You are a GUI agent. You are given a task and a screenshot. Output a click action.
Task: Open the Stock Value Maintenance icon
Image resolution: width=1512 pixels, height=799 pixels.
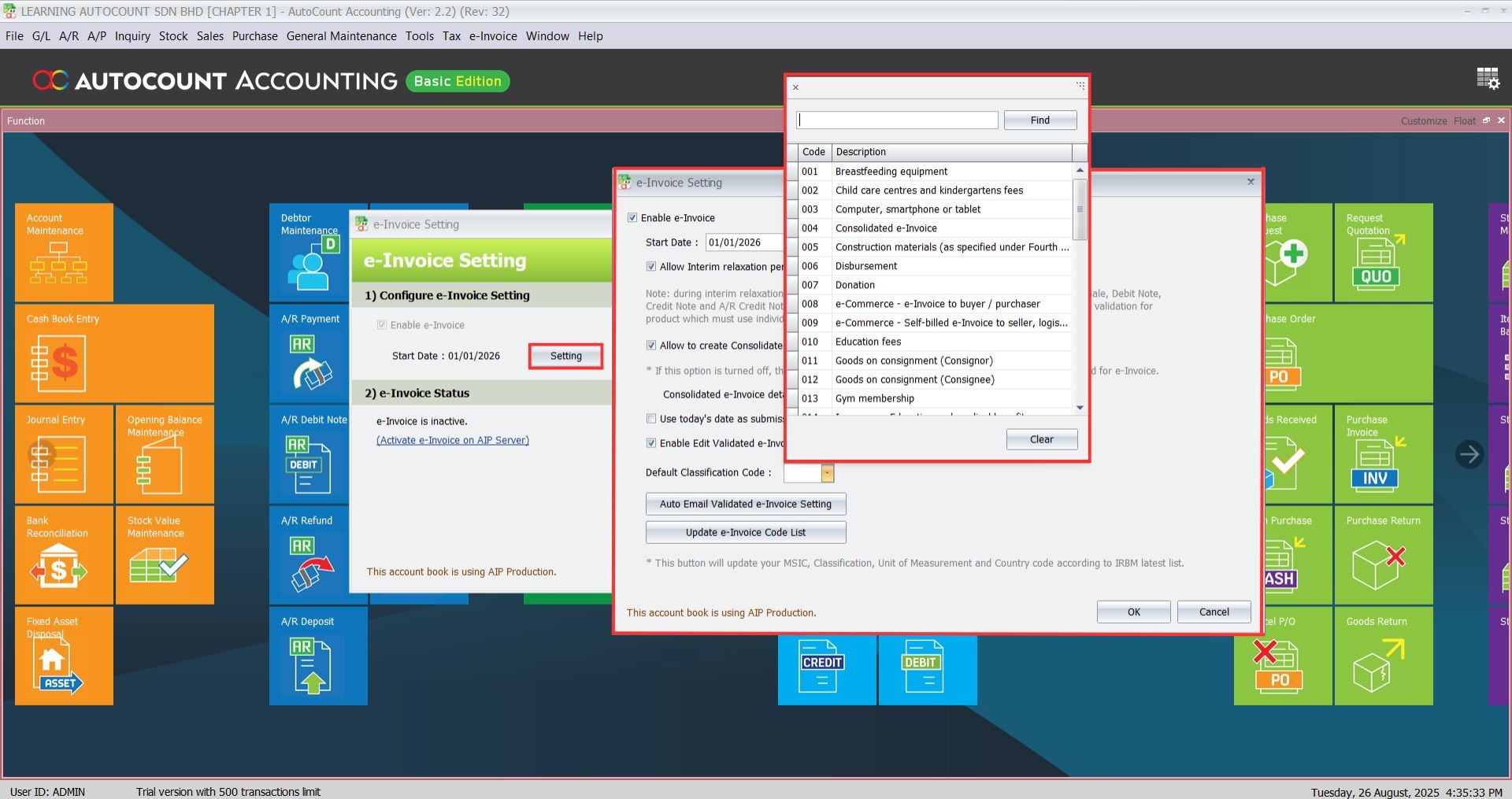157,564
